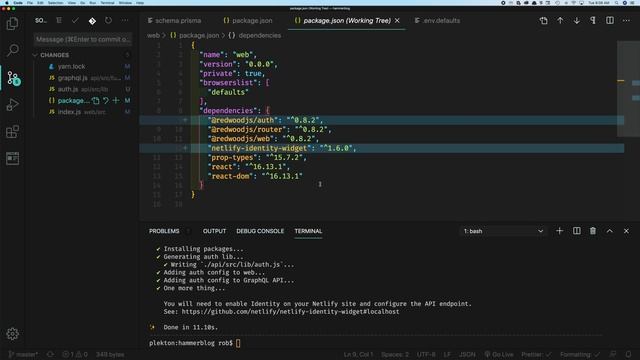Go to previous change arrow in editor toolbar
The width and height of the screenshot is (640, 360).
click(x=560, y=20)
